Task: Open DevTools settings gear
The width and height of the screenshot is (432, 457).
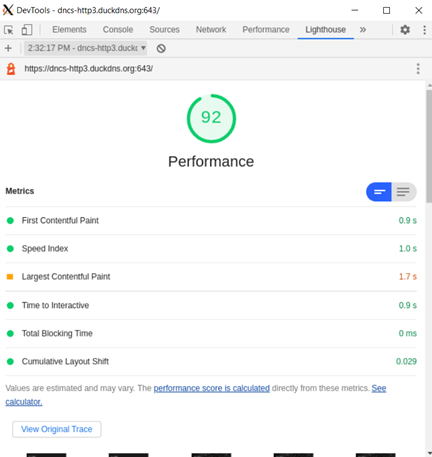Action: point(405,30)
